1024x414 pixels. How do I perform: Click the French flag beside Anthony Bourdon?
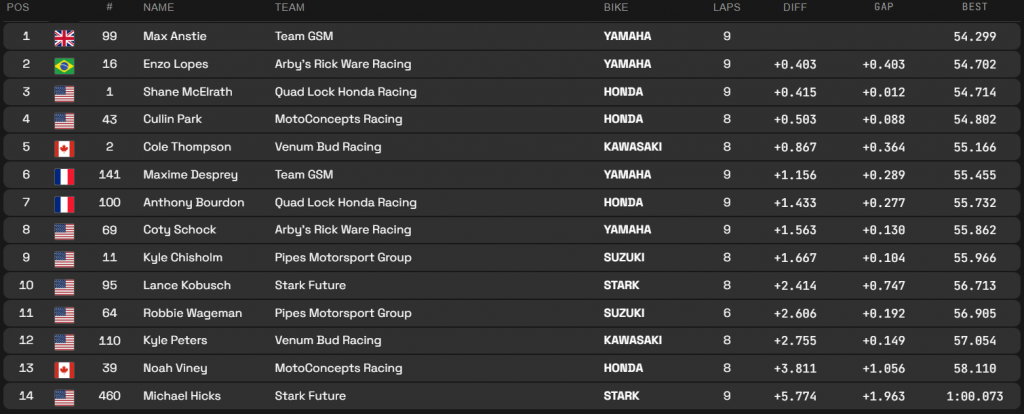click(x=64, y=203)
